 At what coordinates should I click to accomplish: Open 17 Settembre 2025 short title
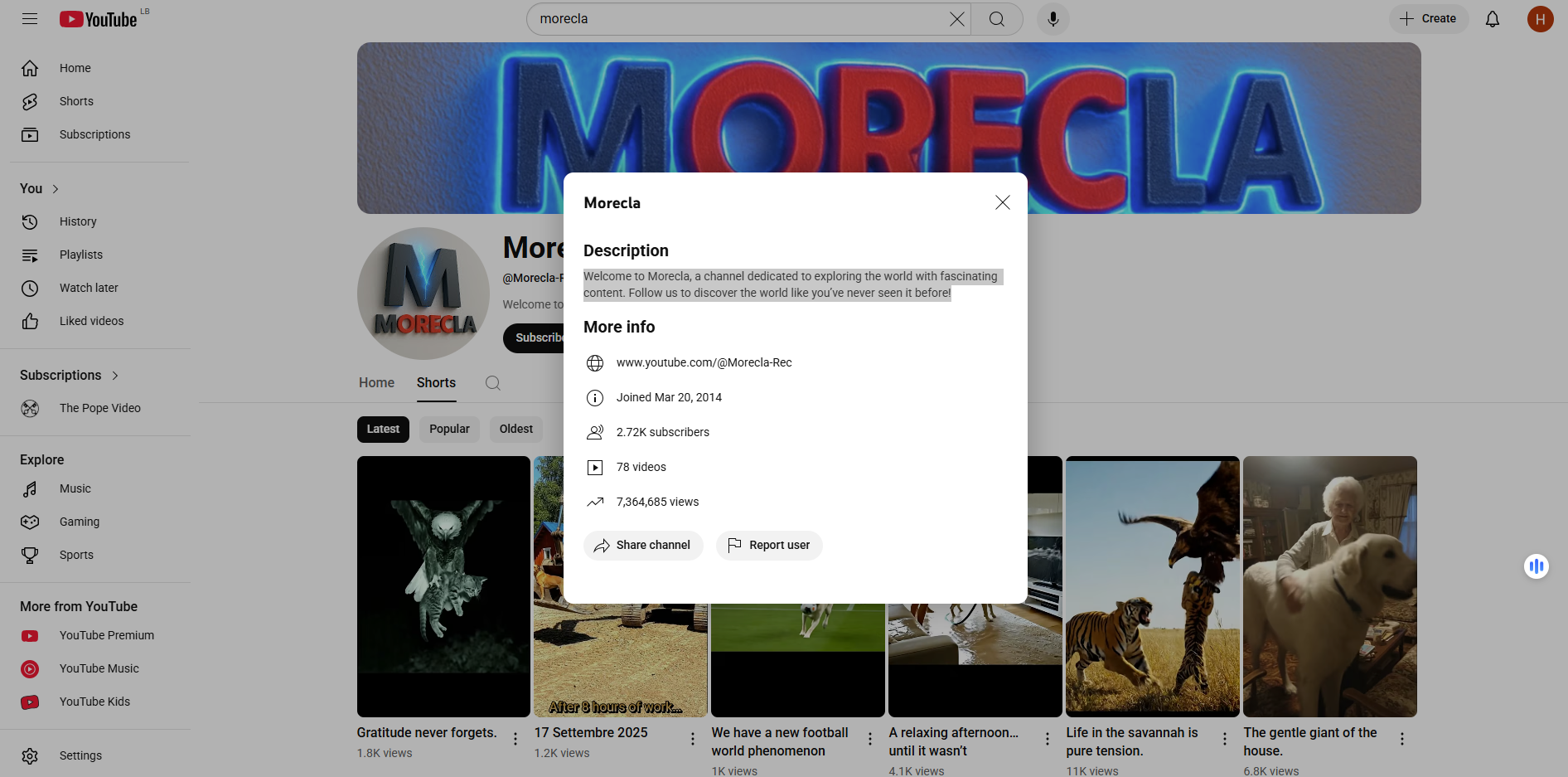tap(591, 733)
